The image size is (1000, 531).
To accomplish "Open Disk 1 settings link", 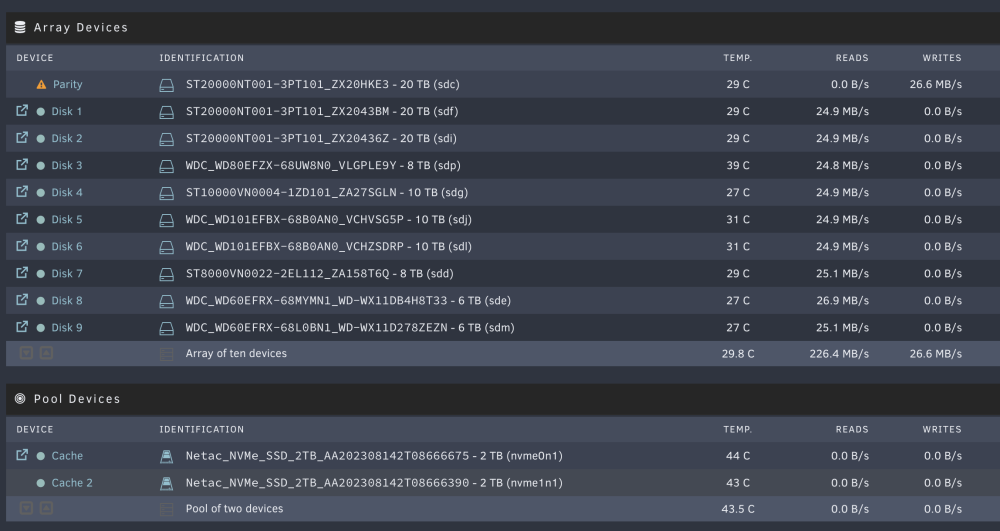I will coord(67,112).
